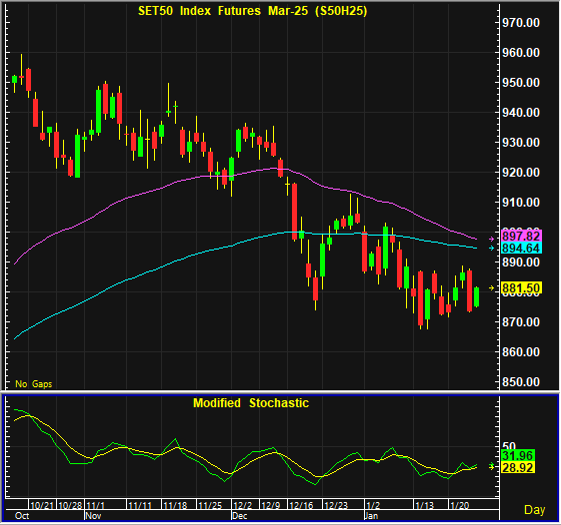Click the 850.00 price scale label
Viewport: 561px width, 525px height.
tap(521, 382)
